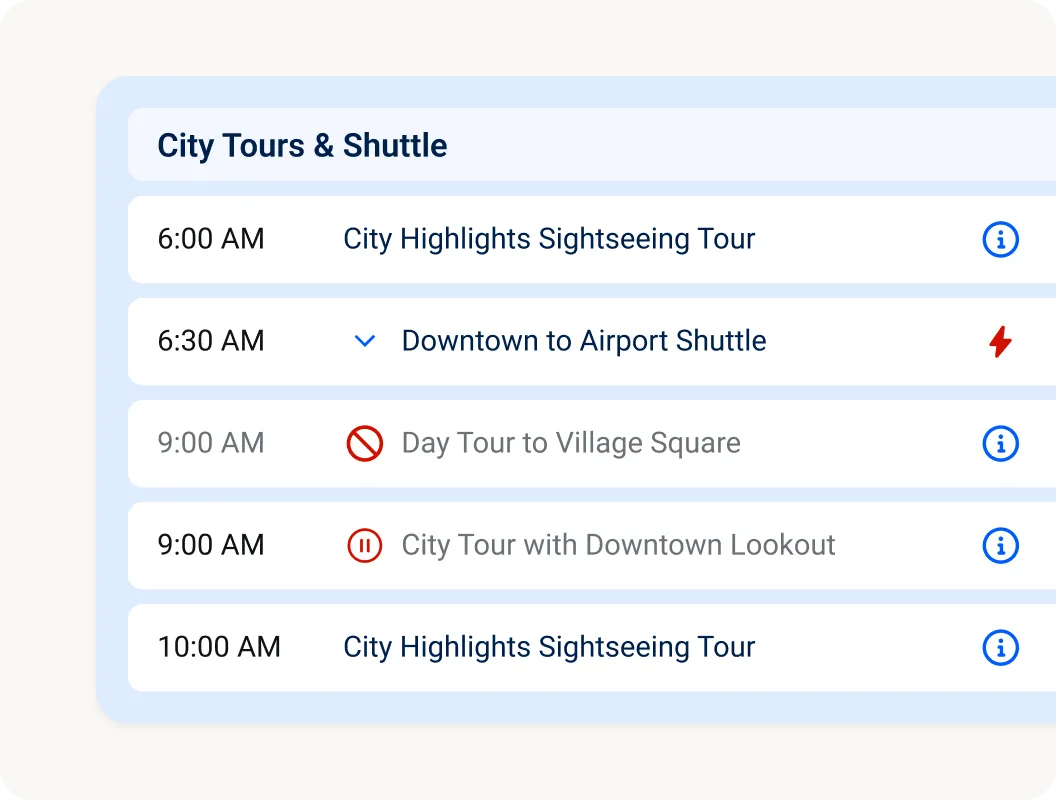This screenshot has height=800, width=1056.
Task: Select the City Tour with Downtown Lookout entry
Action: pyautogui.click(x=617, y=545)
